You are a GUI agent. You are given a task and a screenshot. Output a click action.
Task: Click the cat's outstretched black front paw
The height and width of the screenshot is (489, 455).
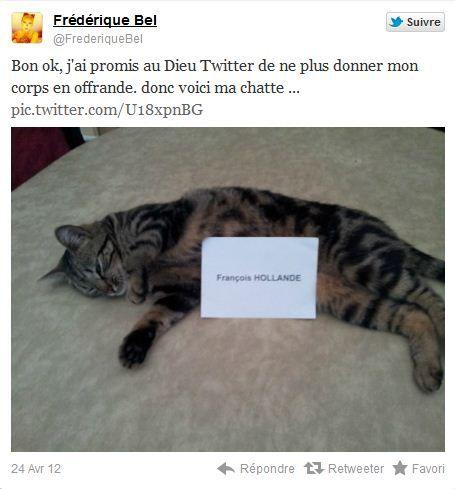click(136, 347)
